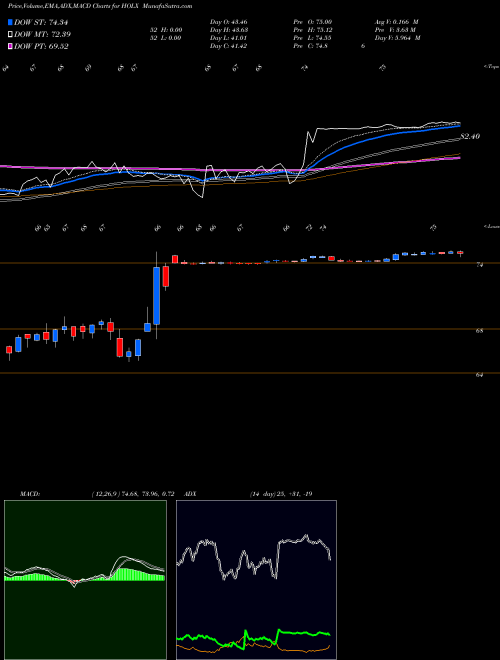The image size is (500, 660).
Task: Click the Day V: 5.964 M value
Action: coord(397,38)
